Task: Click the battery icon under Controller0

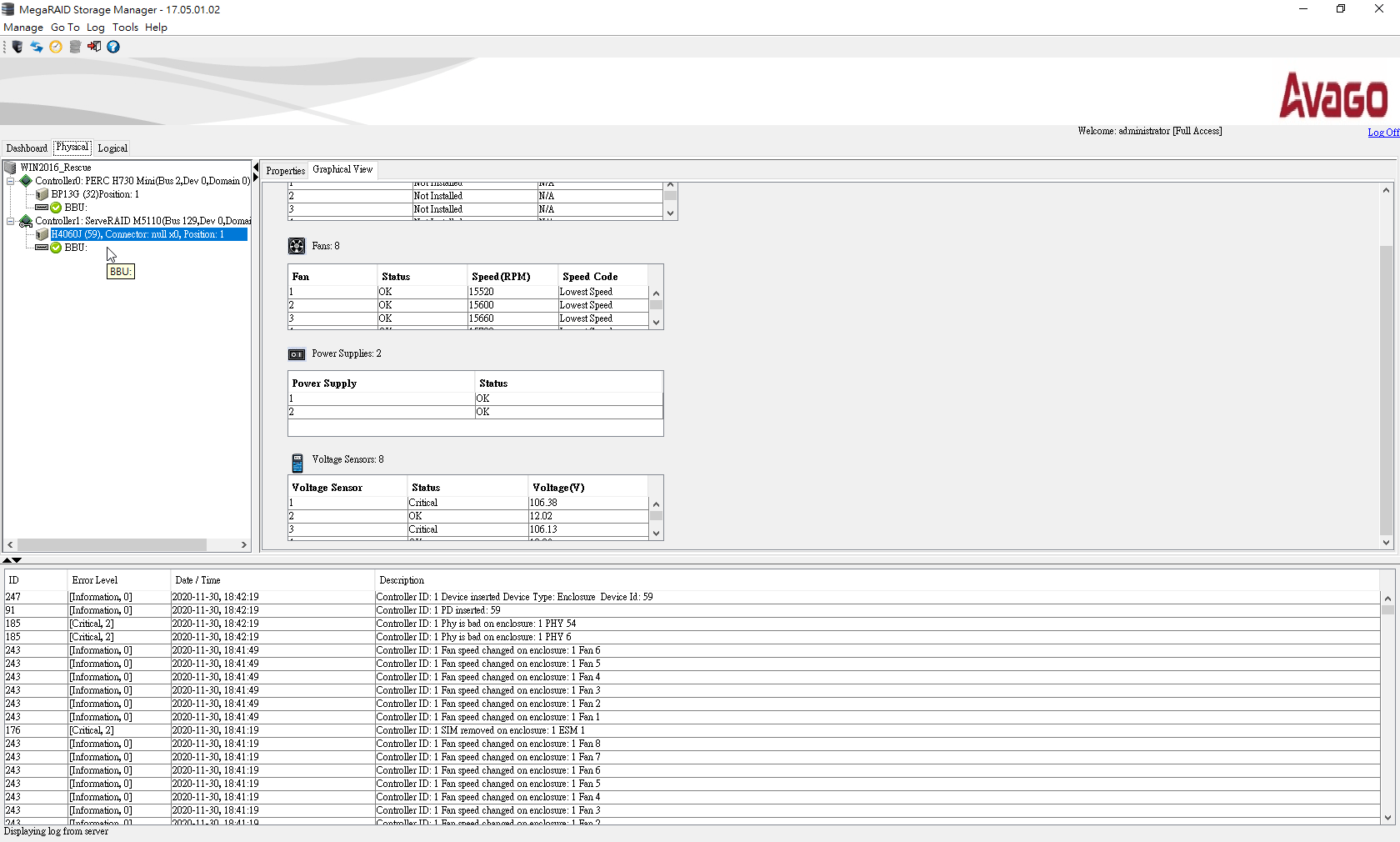Action: pyautogui.click(x=42, y=208)
